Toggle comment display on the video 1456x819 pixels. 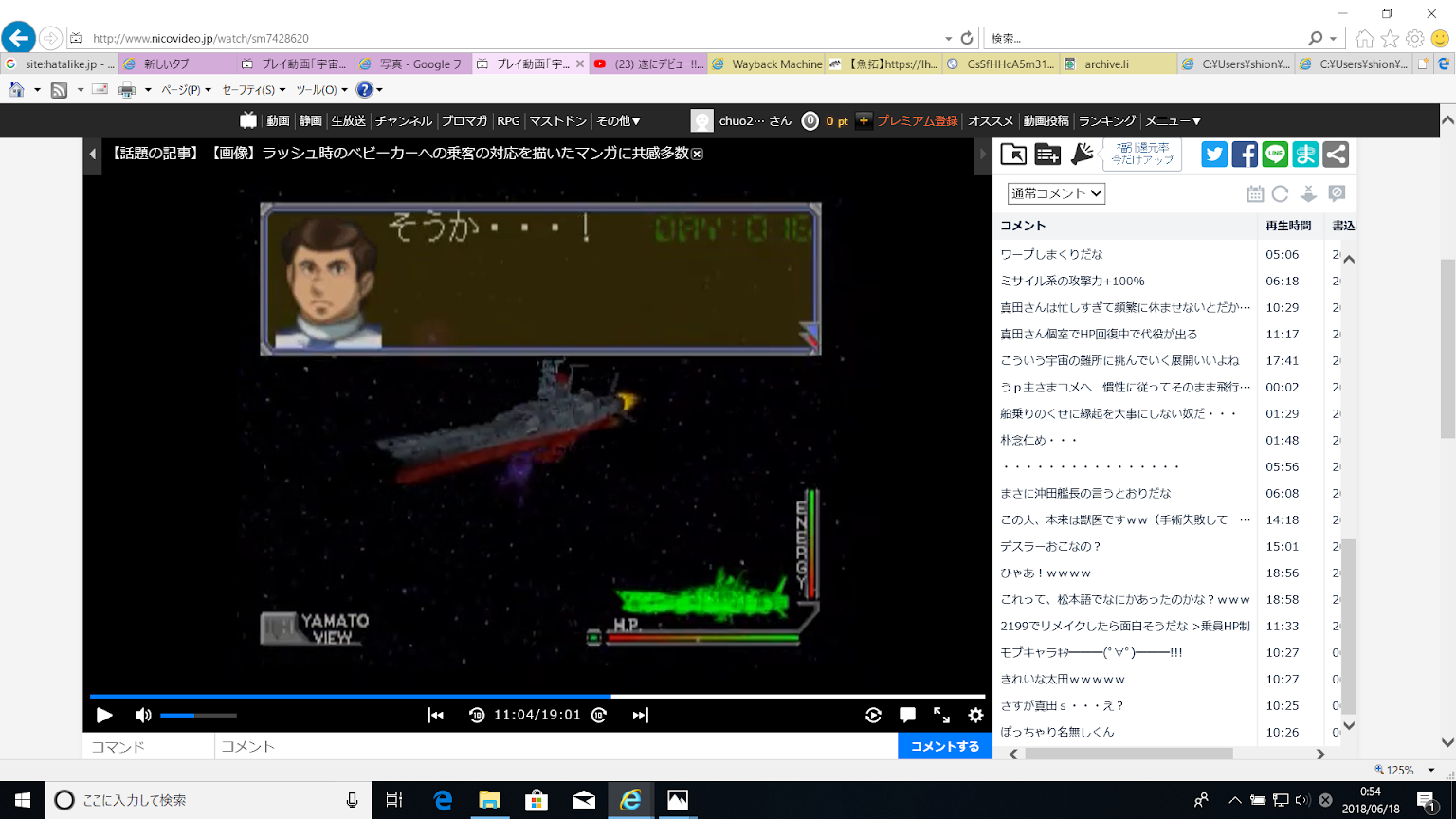coord(907,715)
